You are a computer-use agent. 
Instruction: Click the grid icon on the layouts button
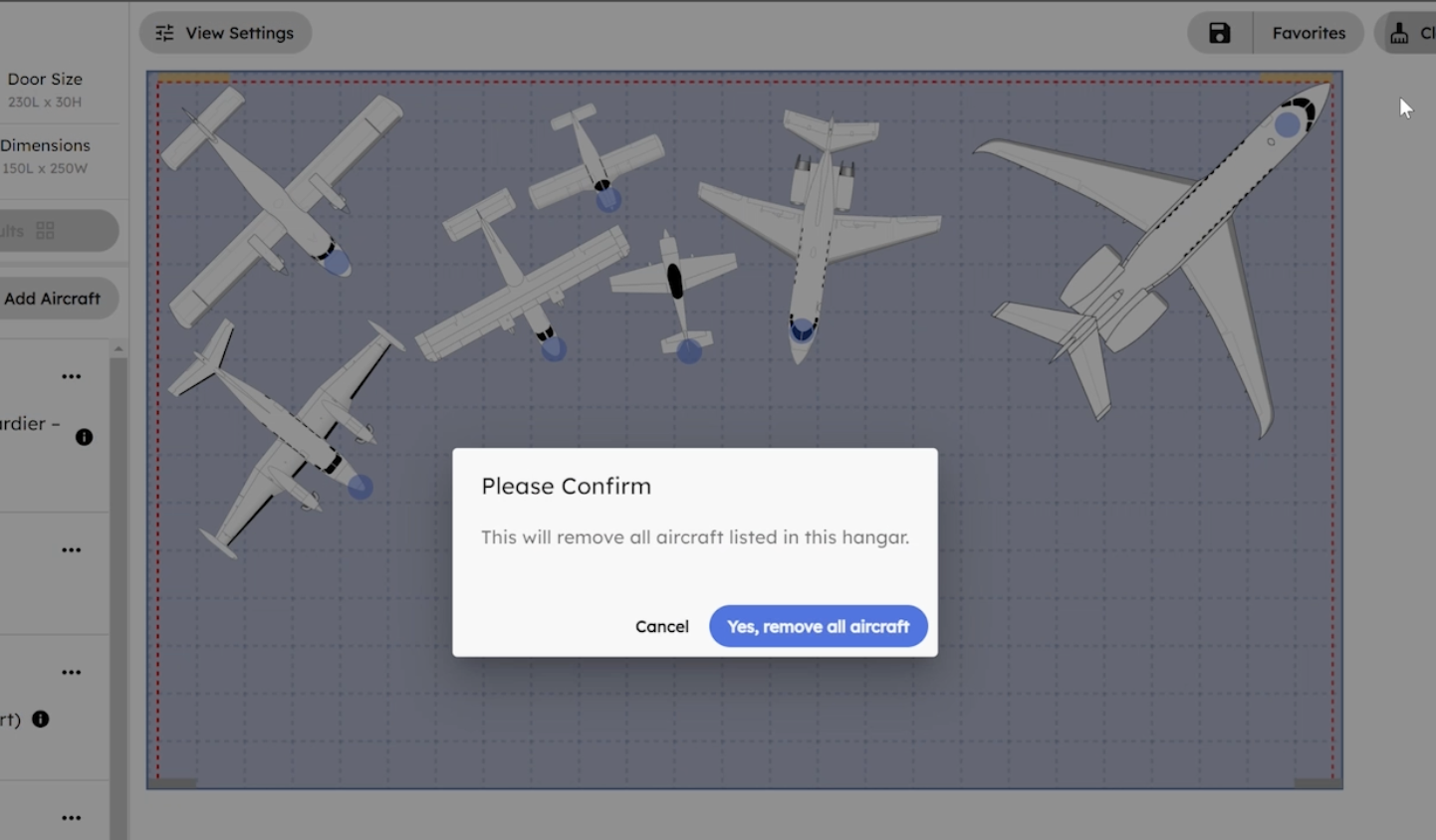click(x=45, y=231)
